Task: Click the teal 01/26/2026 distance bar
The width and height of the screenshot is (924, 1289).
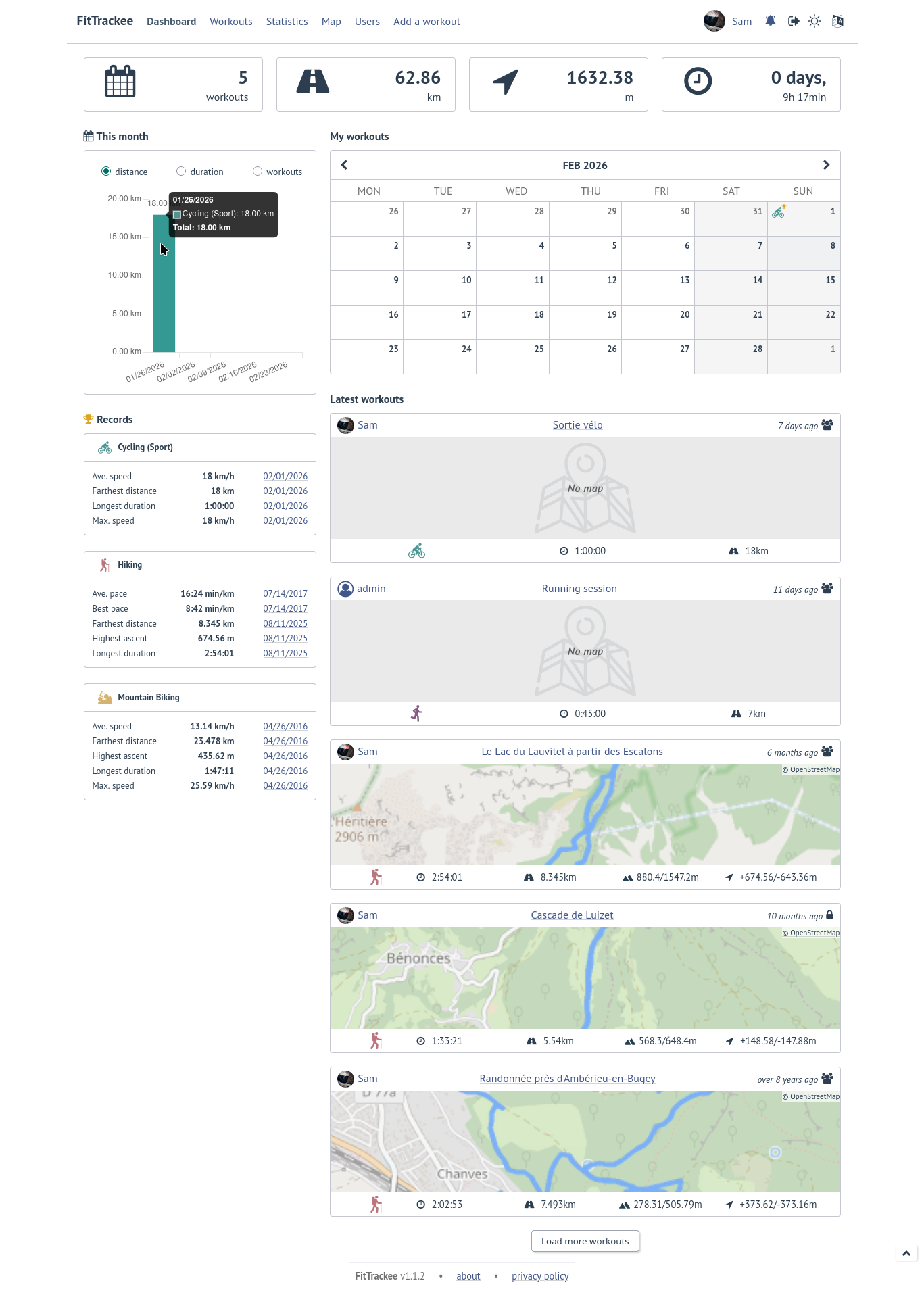Action: tap(164, 283)
